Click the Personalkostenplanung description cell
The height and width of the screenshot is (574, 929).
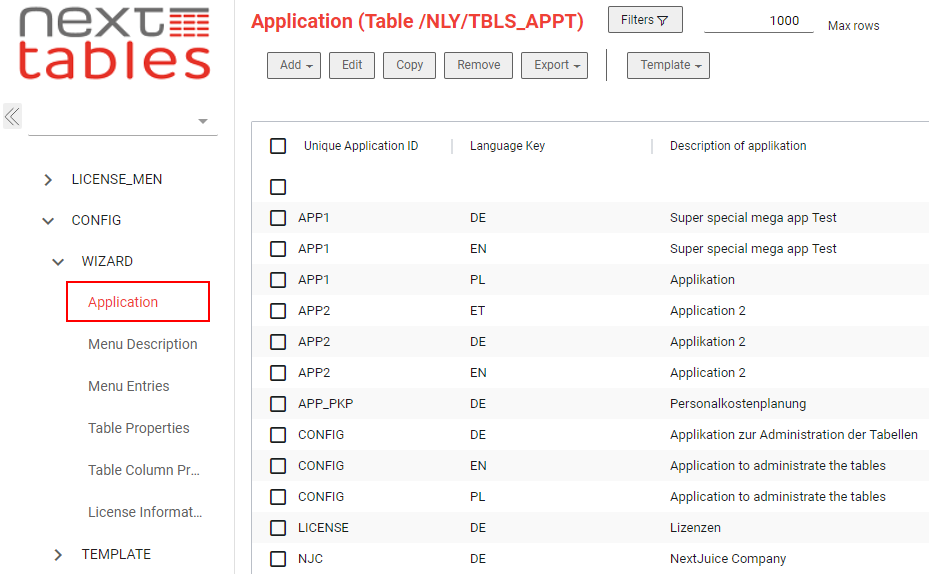click(x=738, y=404)
